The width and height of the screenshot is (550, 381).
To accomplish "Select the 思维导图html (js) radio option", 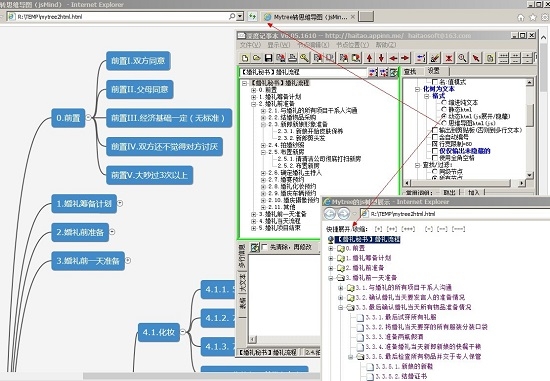I will [444, 123].
